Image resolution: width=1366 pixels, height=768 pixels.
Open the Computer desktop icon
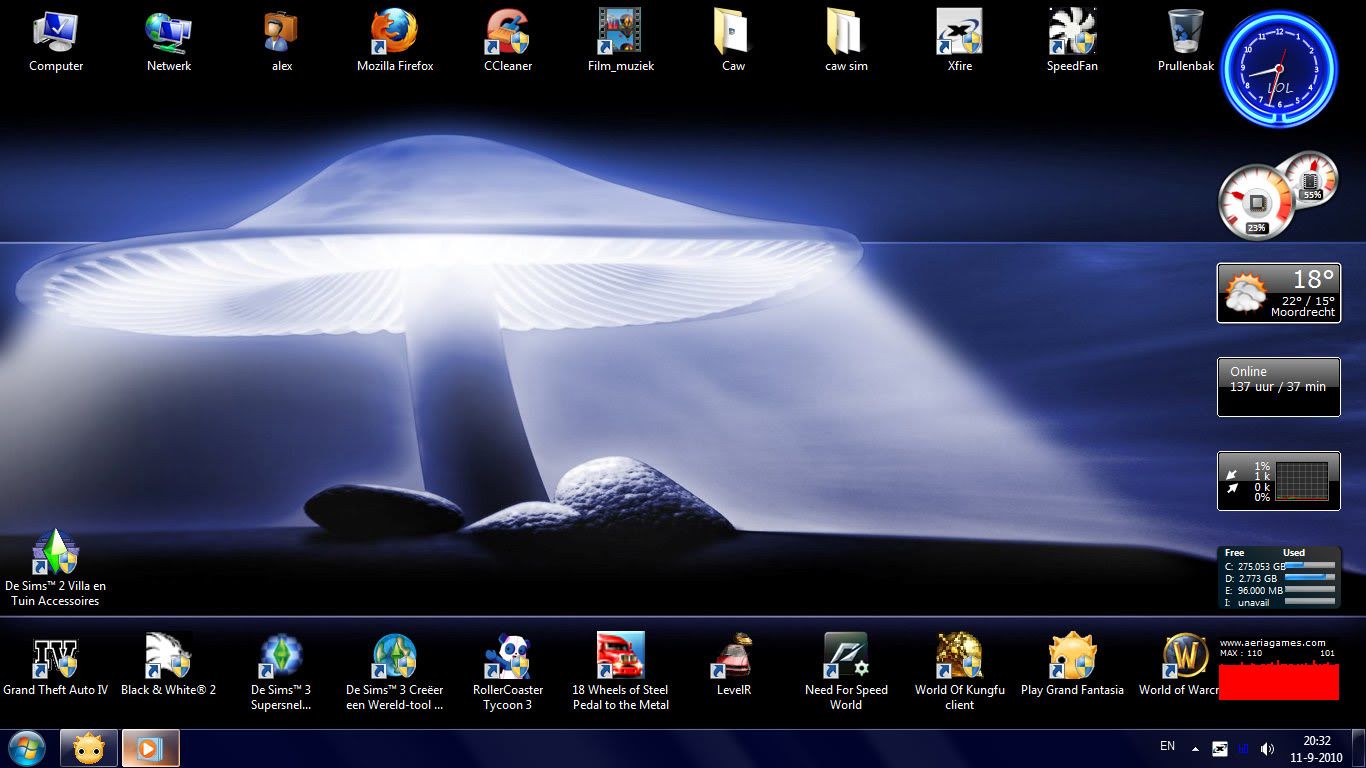(56, 41)
